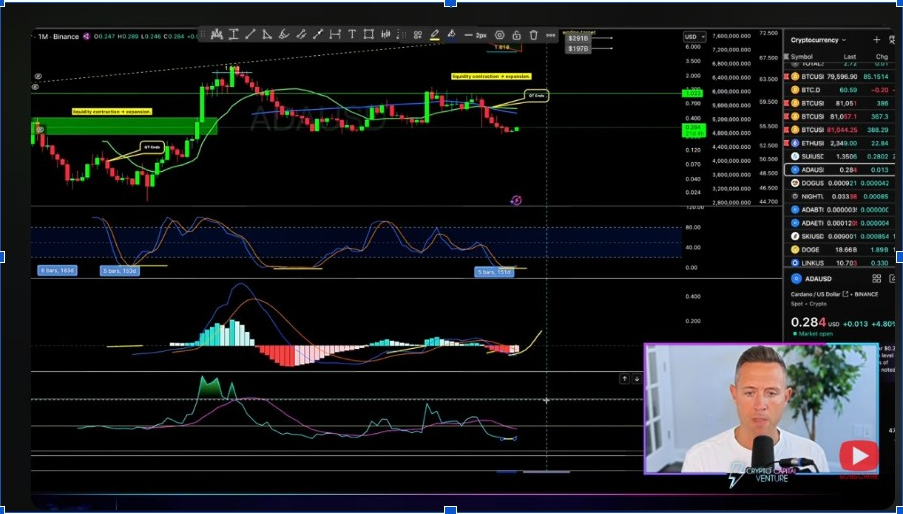Click purple replay circle icon on chart

click(516, 200)
